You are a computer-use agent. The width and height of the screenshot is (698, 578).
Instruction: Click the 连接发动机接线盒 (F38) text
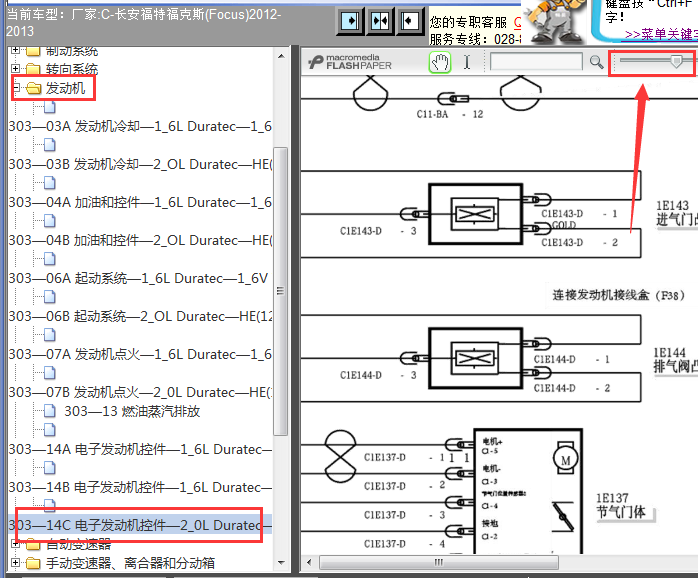618,295
